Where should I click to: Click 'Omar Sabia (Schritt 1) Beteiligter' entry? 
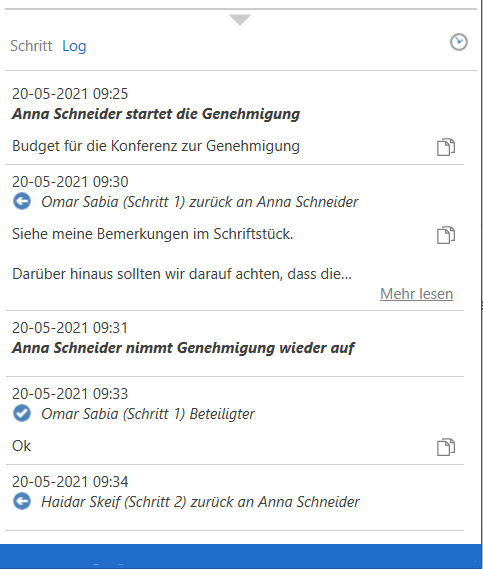point(148,414)
